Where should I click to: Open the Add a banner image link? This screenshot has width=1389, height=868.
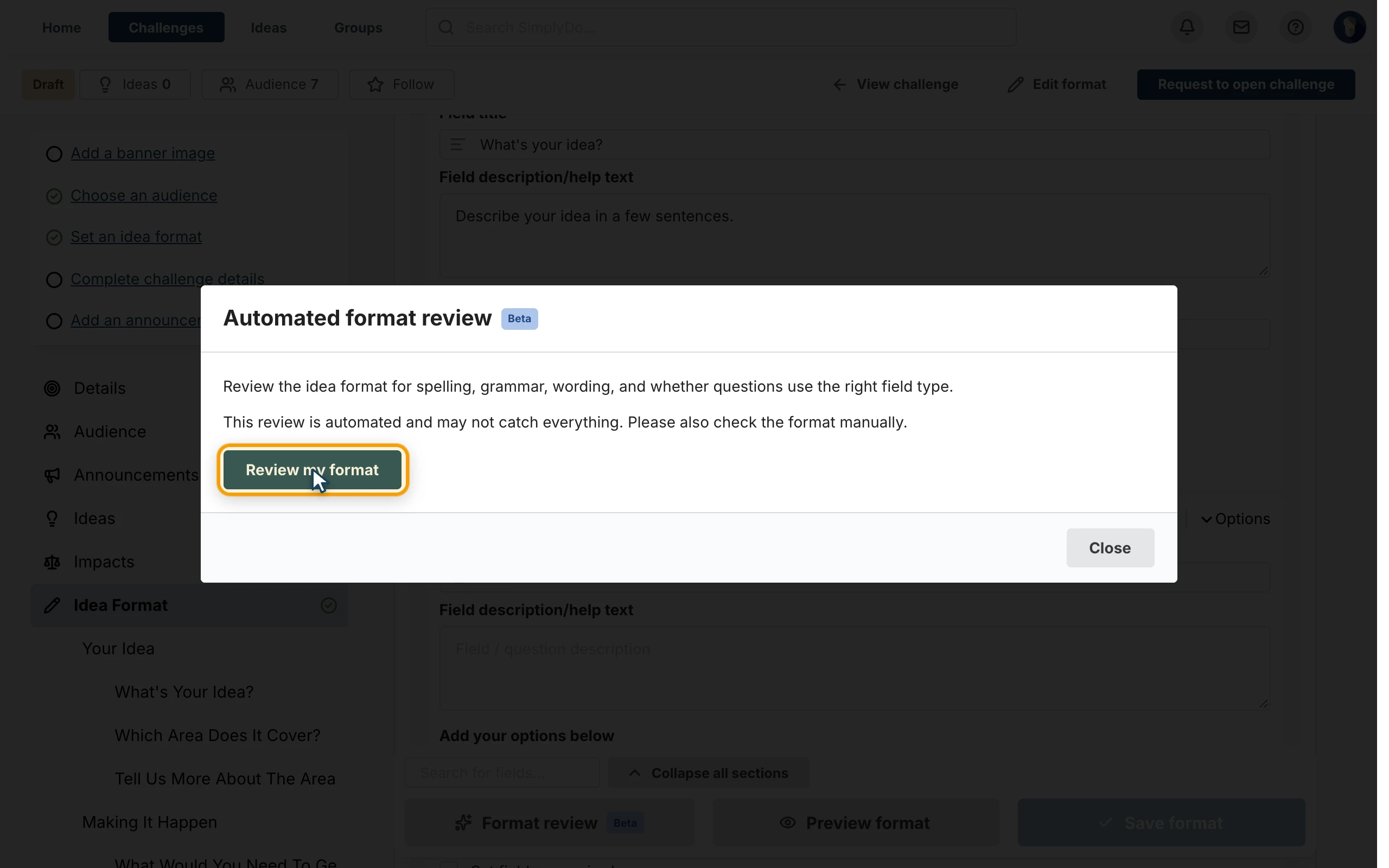142,154
